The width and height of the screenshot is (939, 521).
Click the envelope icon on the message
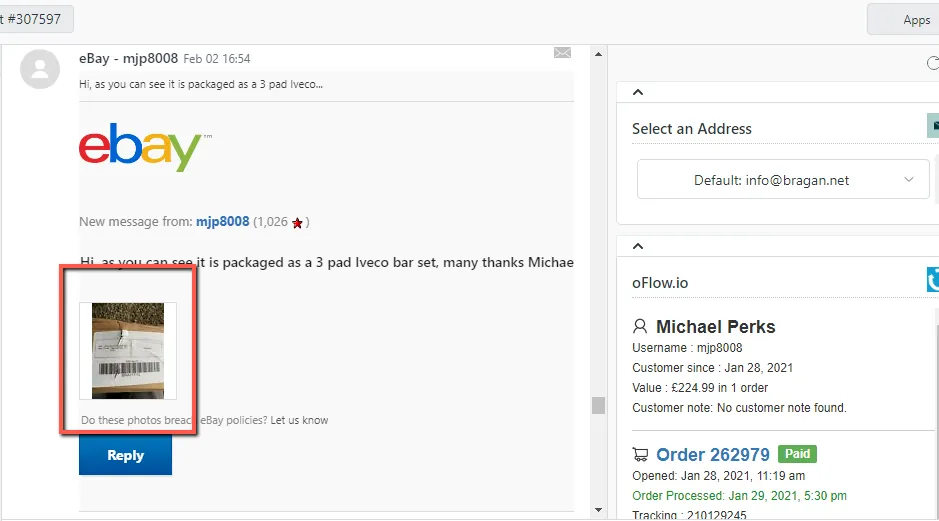pyautogui.click(x=562, y=53)
